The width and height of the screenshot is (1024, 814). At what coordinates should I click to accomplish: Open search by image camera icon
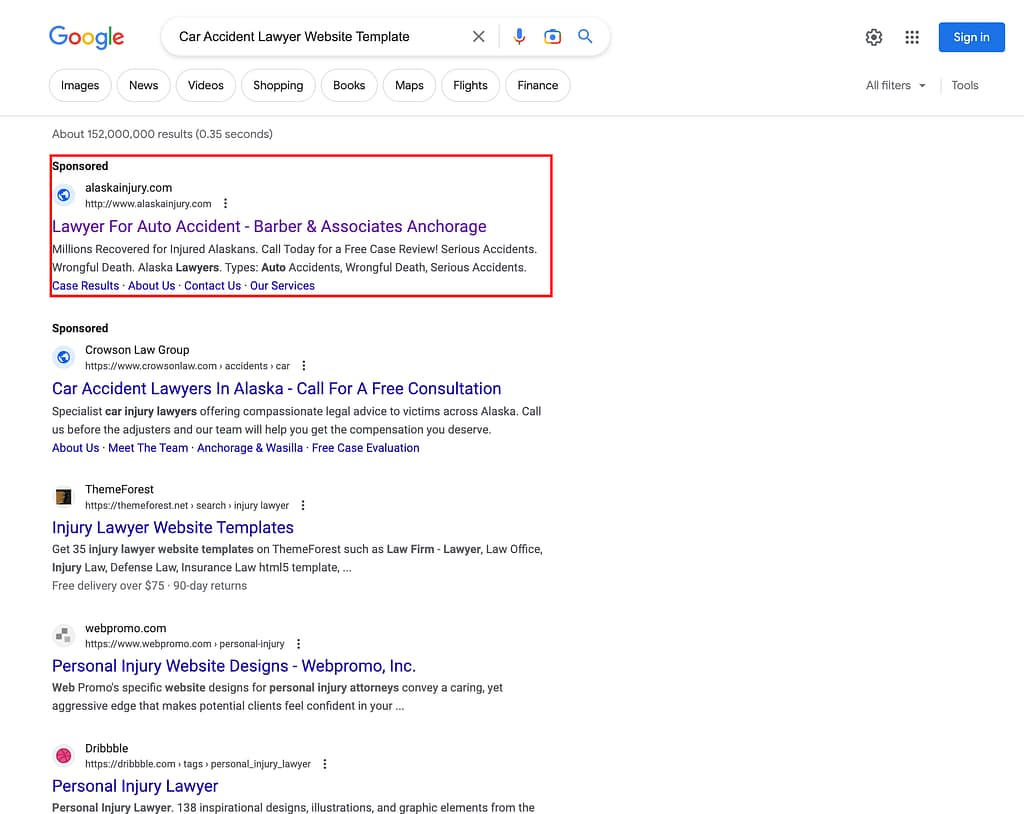pyautogui.click(x=552, y=37)
